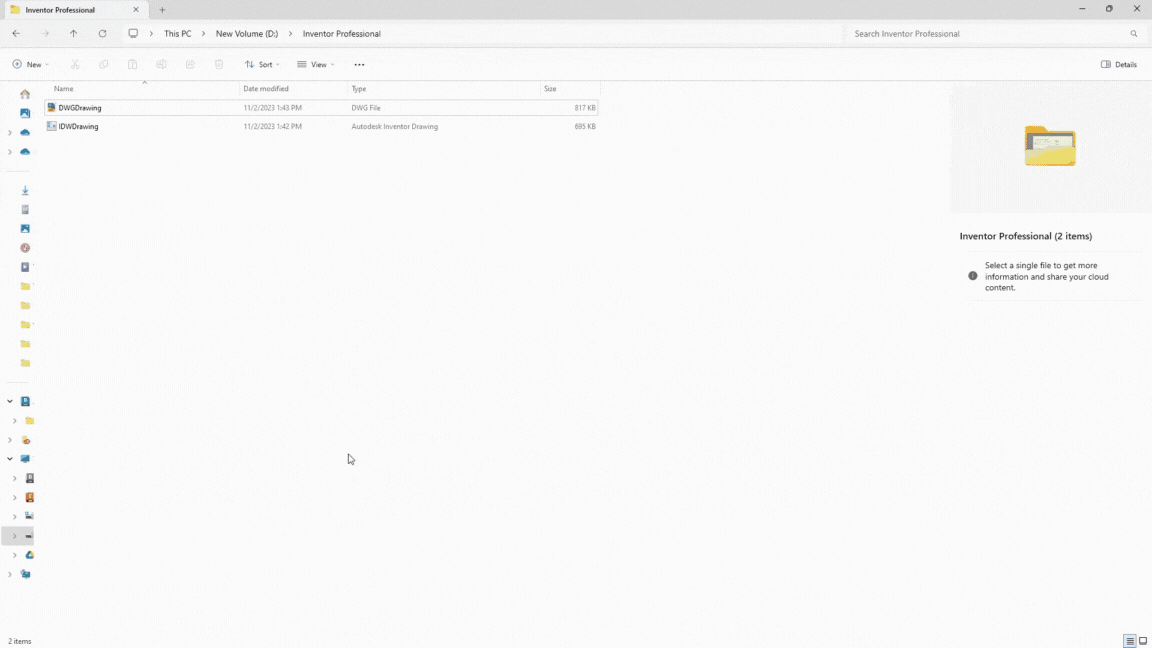Screen dimensions: 1152x648
Task: Open Google Drive icon in navigation pane
Action: 29,555
